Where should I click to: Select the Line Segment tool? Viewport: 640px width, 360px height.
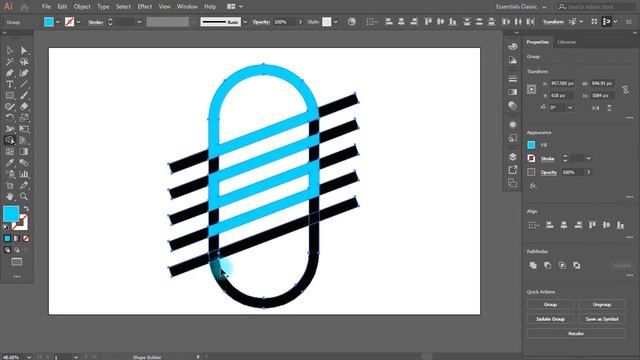coord(24,84)
